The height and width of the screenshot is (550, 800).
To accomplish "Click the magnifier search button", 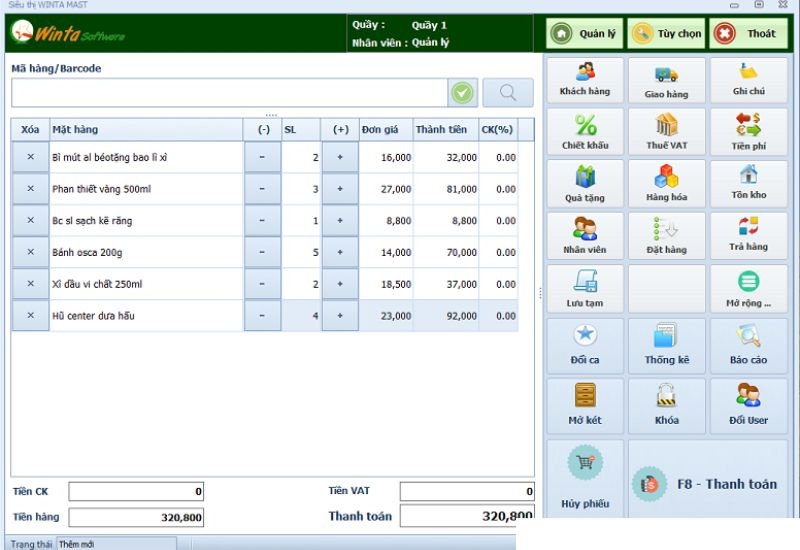I will pyautogui.click(x=508, y=93).
